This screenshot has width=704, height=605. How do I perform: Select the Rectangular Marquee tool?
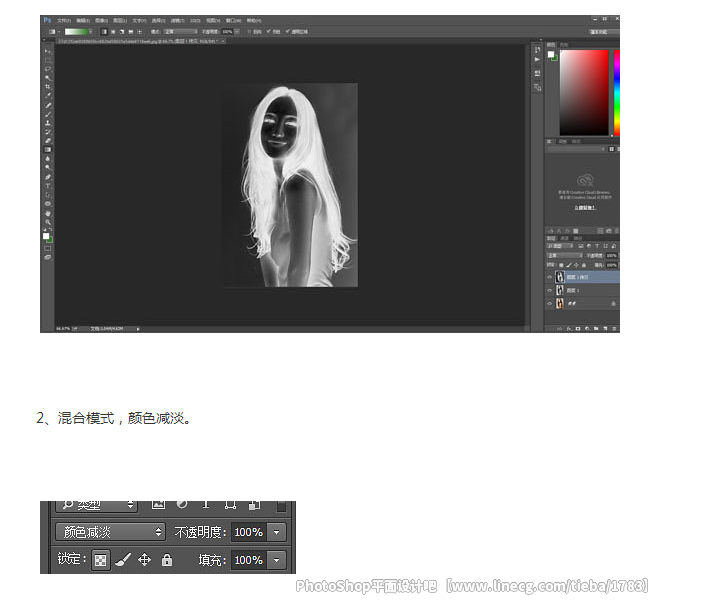click(48, 60)
